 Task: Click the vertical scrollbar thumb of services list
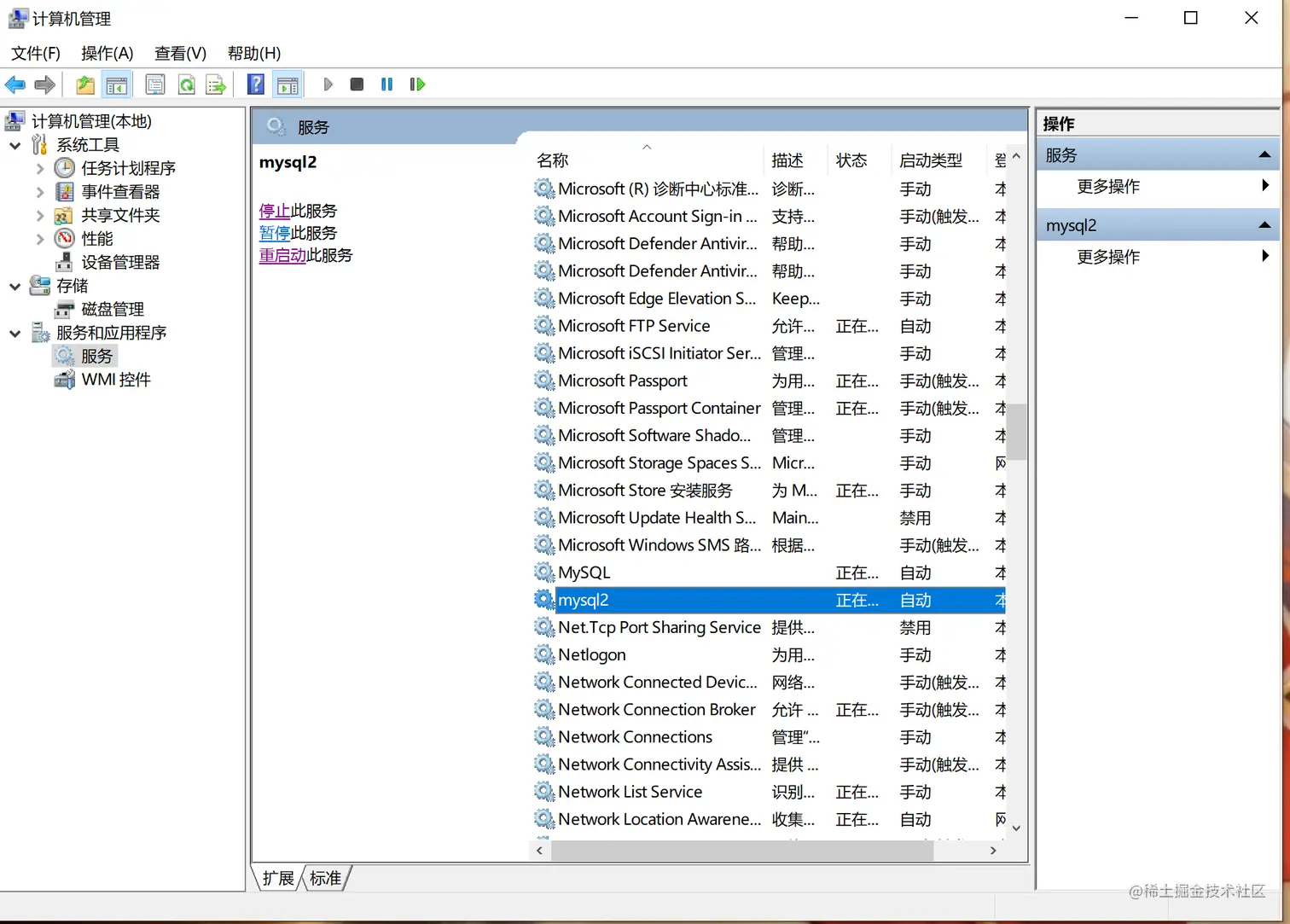click(x=1016, y=432)
